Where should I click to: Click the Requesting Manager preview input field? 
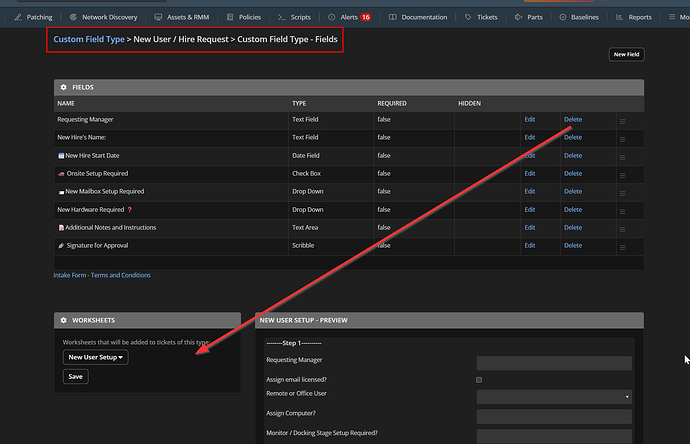(x=554, y=363)
